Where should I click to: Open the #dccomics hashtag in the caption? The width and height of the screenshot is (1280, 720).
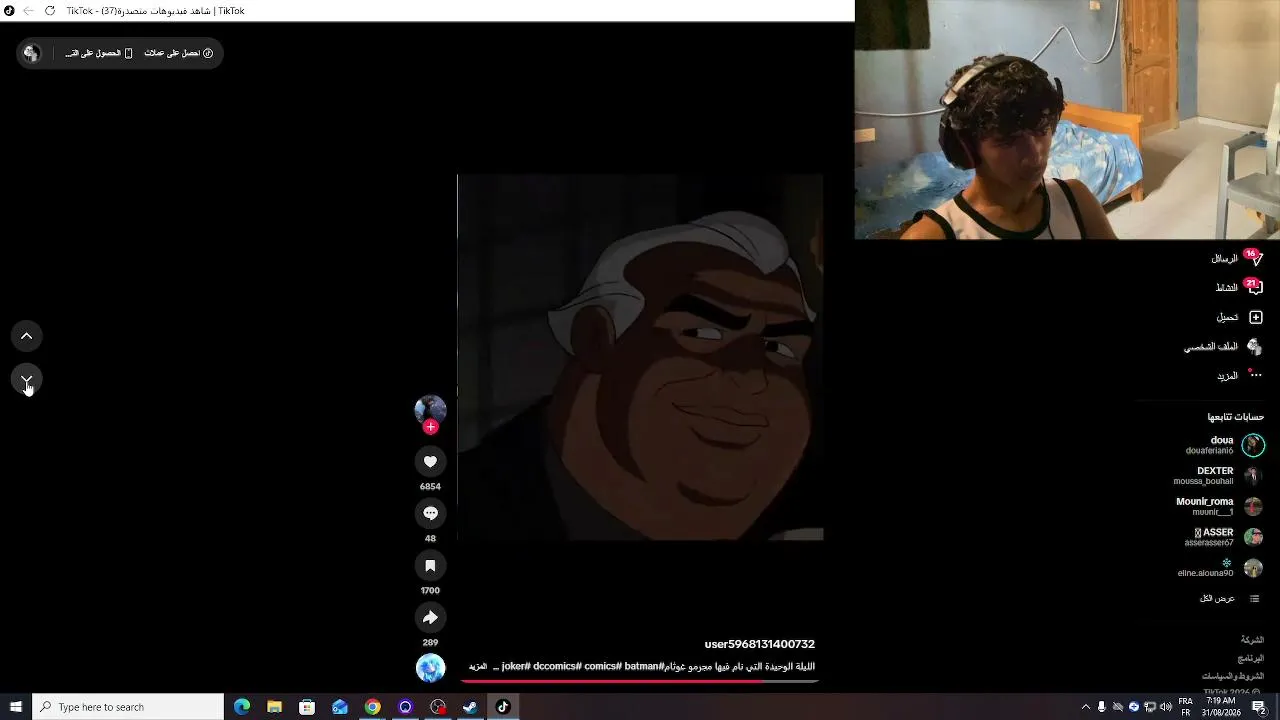click(x=557, y=666)
